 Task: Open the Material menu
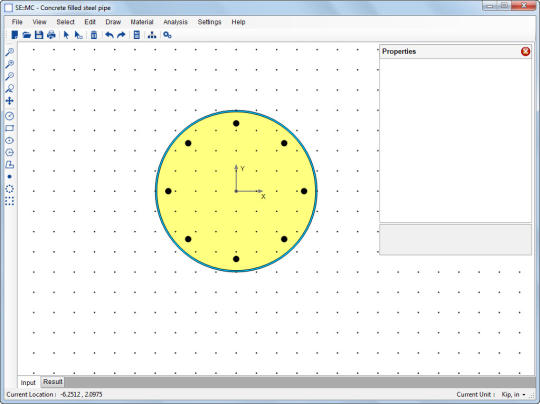(x=142, y=22)
